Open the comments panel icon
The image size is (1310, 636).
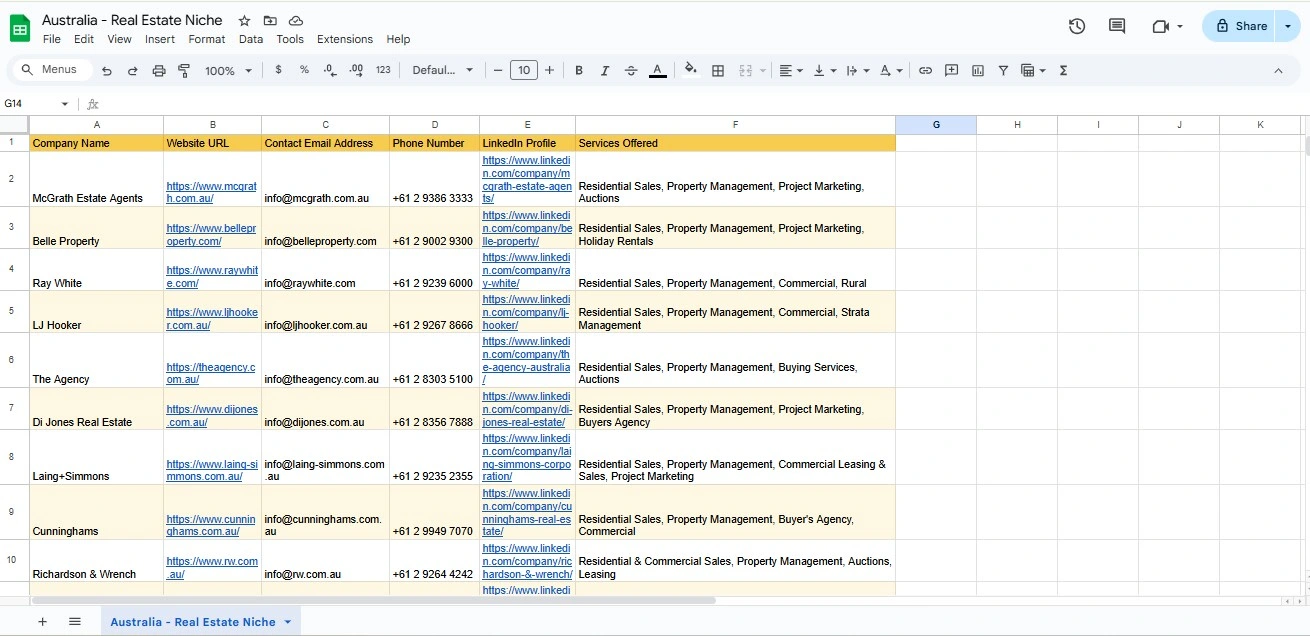tap(1117, 26)
